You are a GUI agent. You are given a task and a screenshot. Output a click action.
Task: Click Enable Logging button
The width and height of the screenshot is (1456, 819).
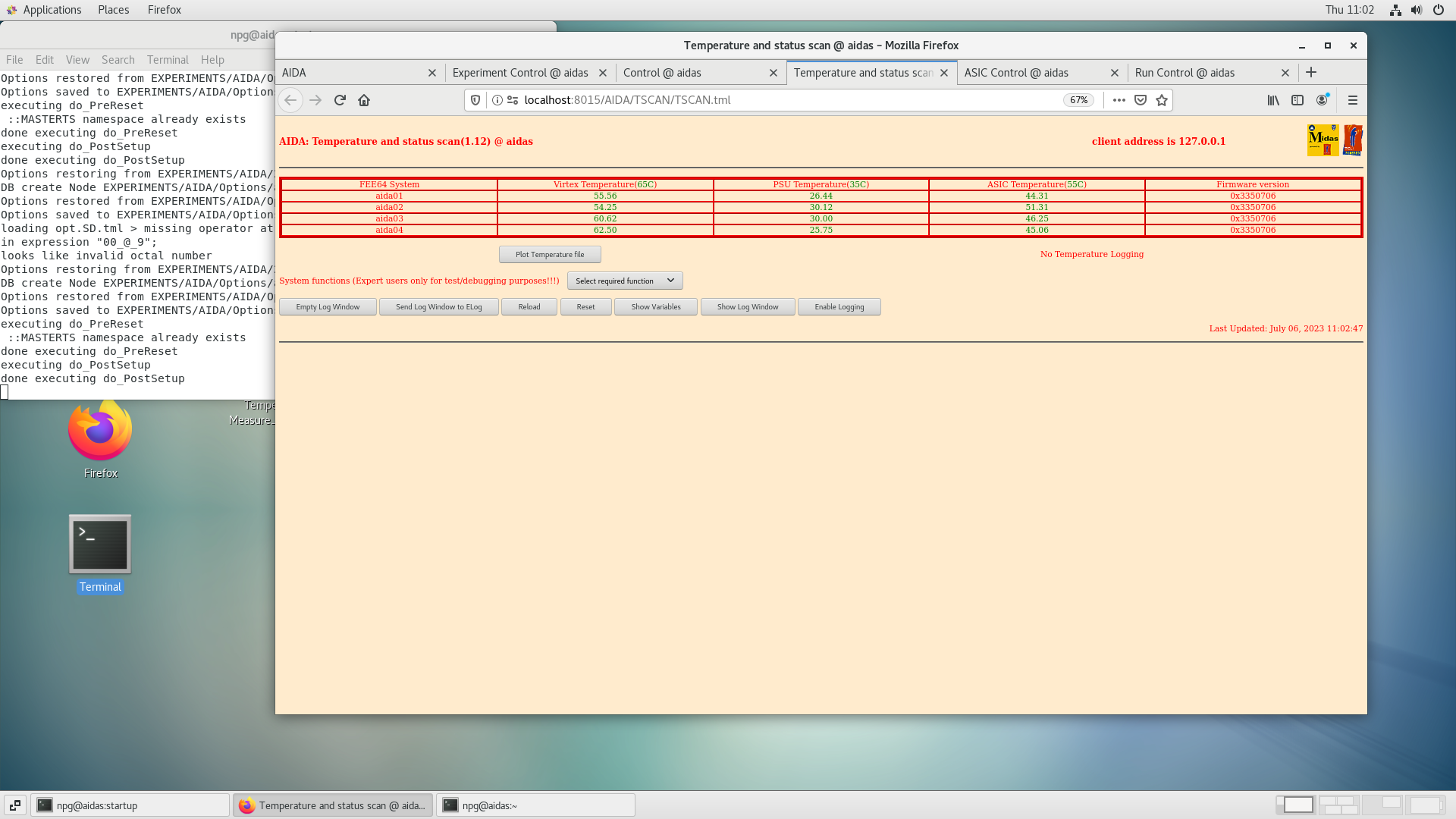click(x=839, y=307)
